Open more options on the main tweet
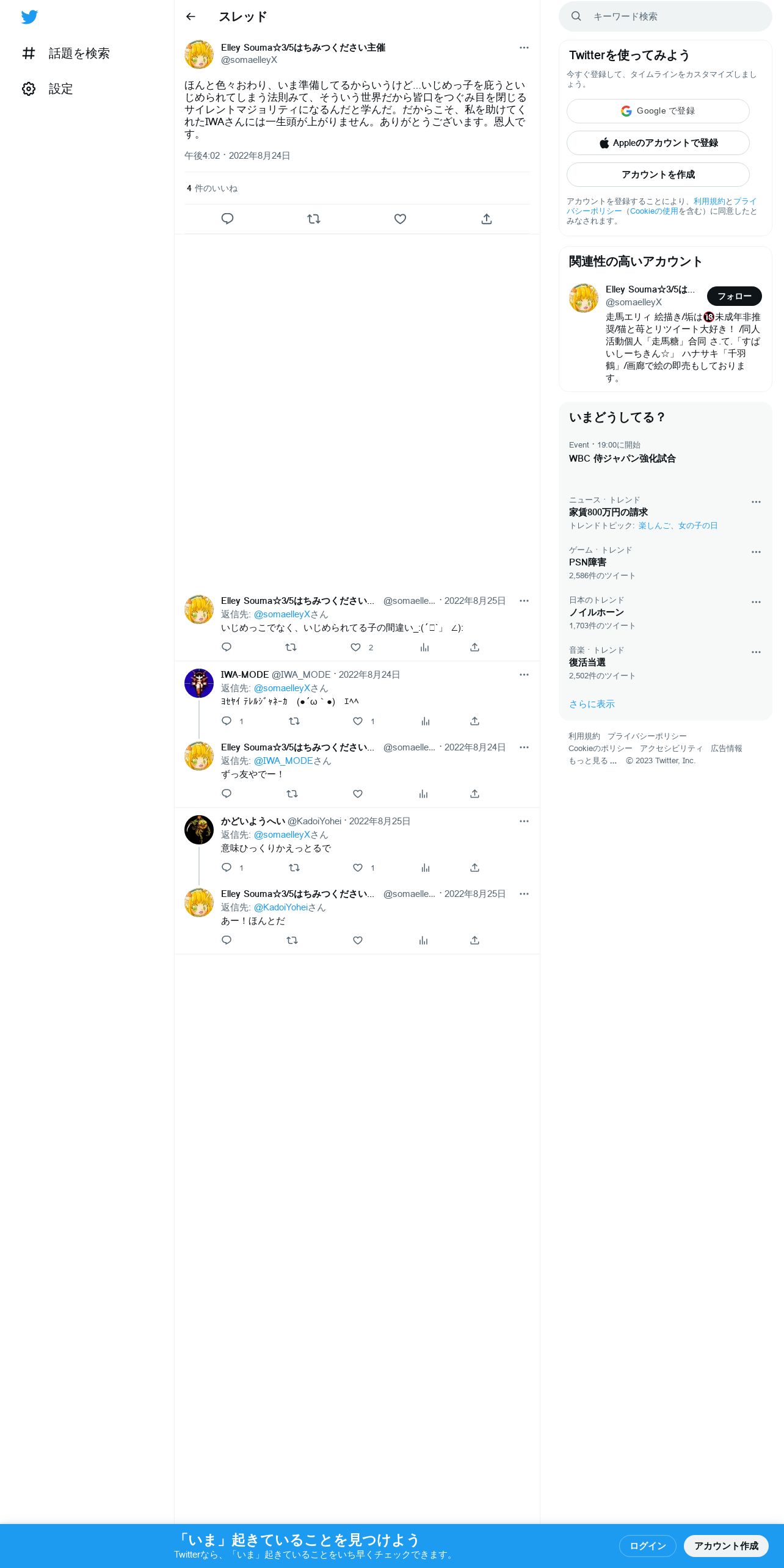 tap(524, 48)
